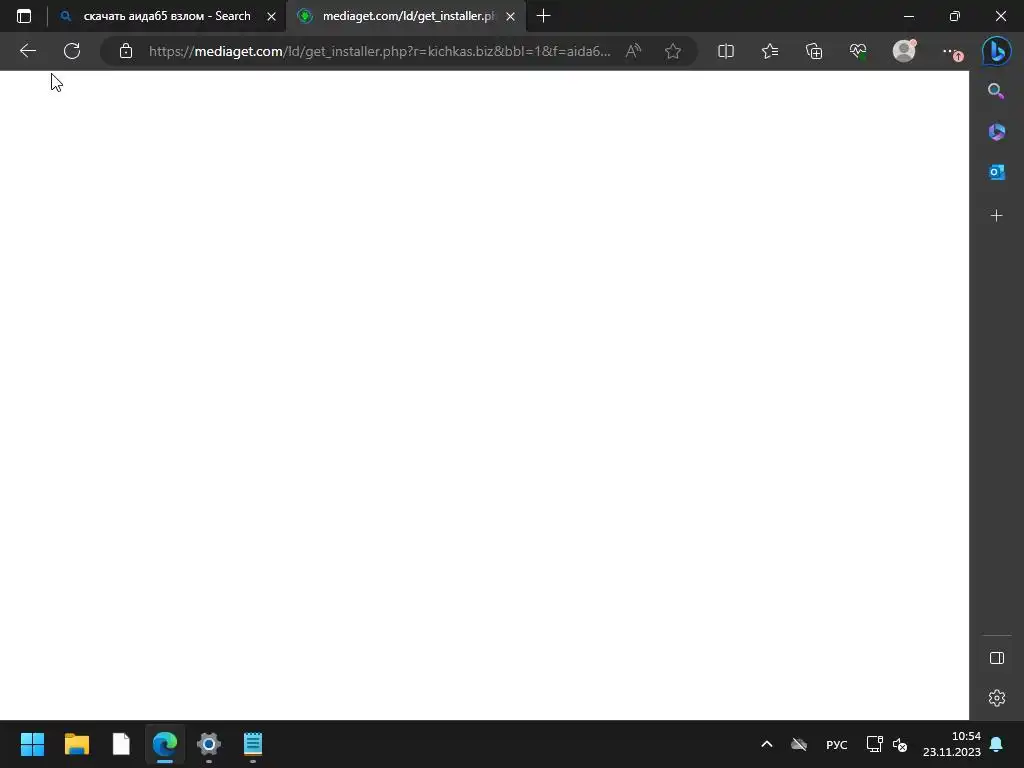Viewport: 1024px width, 768px height.
Task: Open muted volume tray icon
Action: click(x=900, y=744)
